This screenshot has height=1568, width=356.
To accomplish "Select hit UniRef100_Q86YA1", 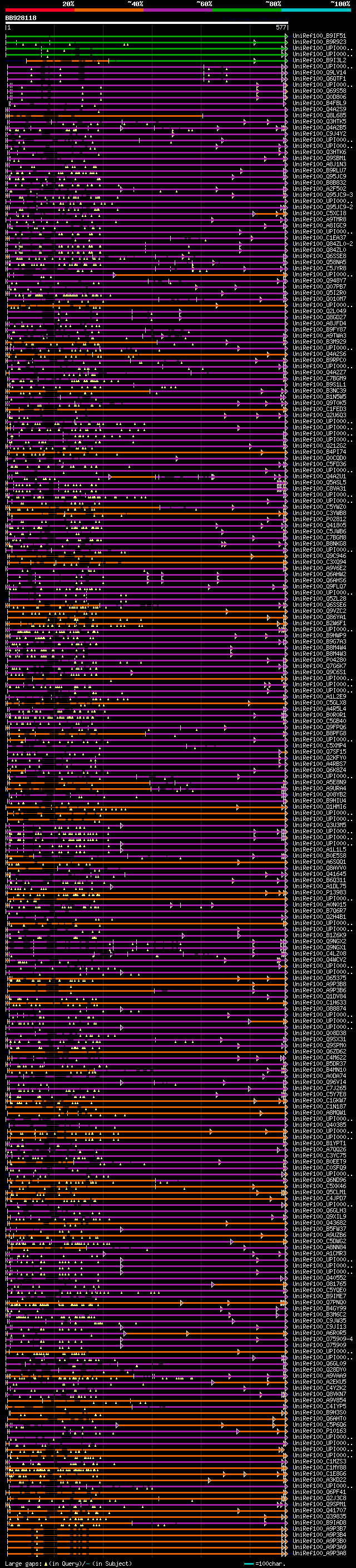I will coord(319,617).
